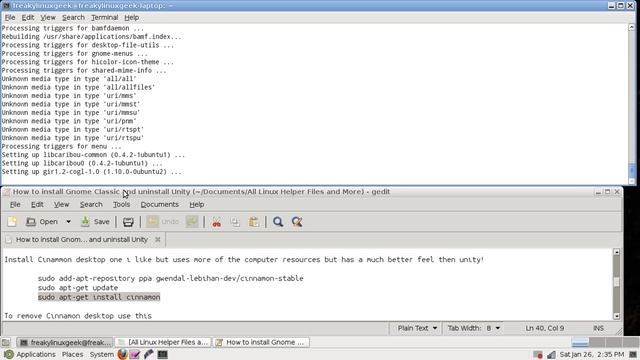Open the terminal Help menu
Image resolution: width=640 pixels, height=360 pixels.
click(131, 18)
